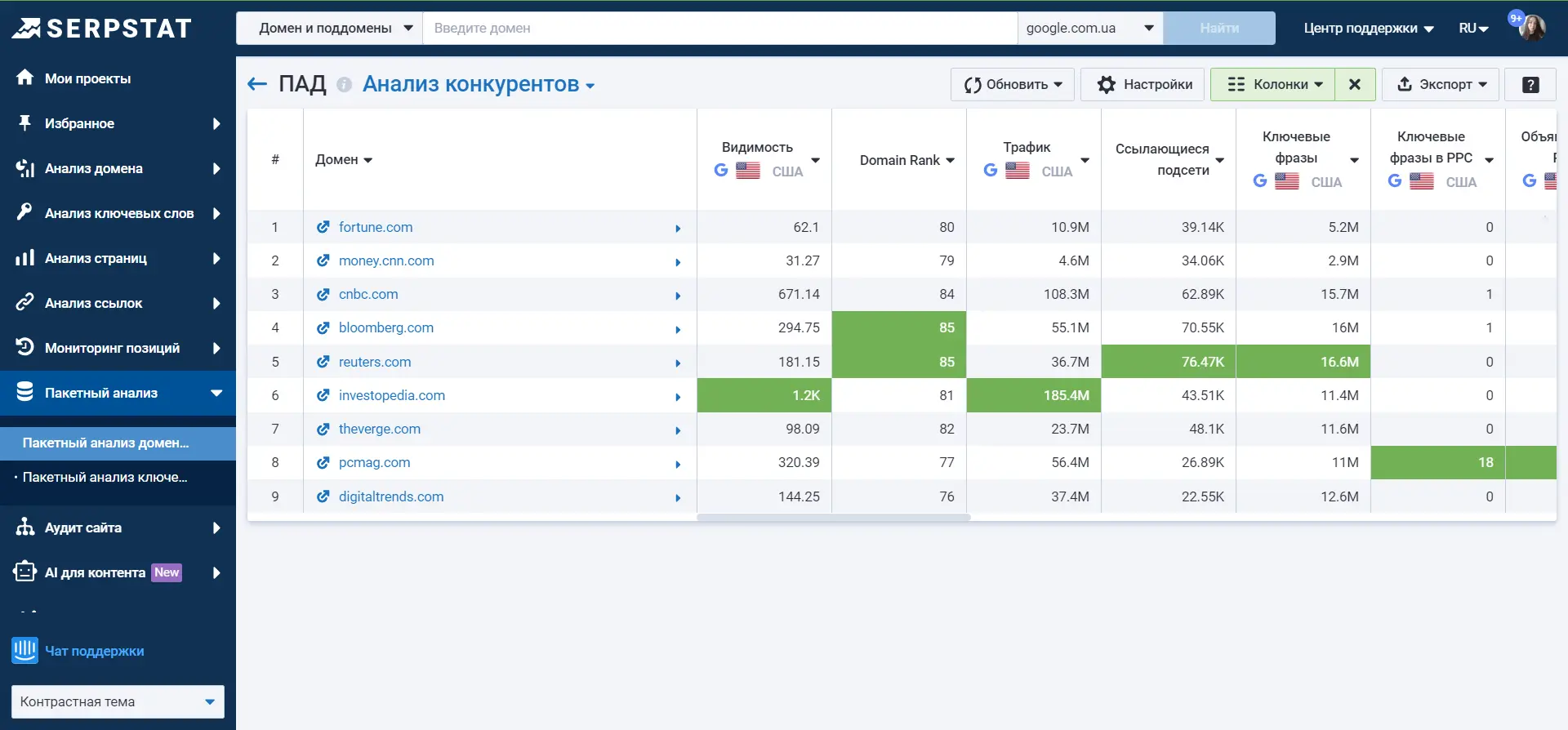This screenshot has width=1568, height=730.
Task: Open the Анализ конкурентов report dropdown
Action: [x=479, y=84]
